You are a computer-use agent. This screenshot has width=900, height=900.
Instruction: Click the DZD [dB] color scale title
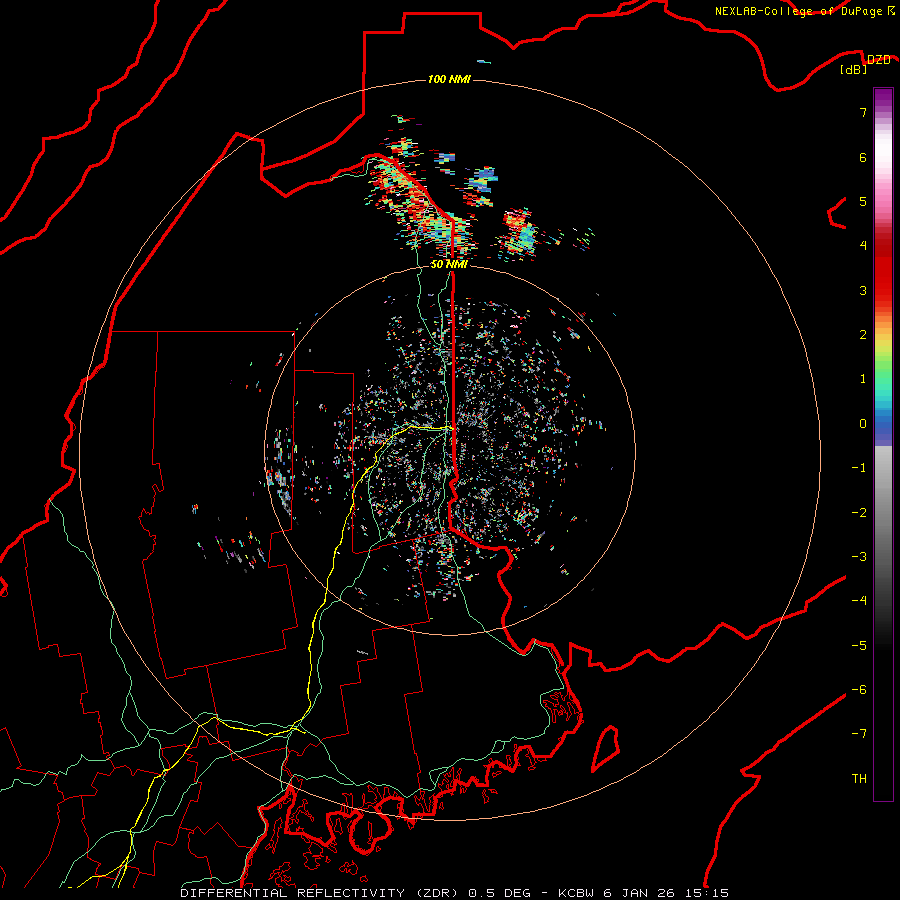click(866, 64)
